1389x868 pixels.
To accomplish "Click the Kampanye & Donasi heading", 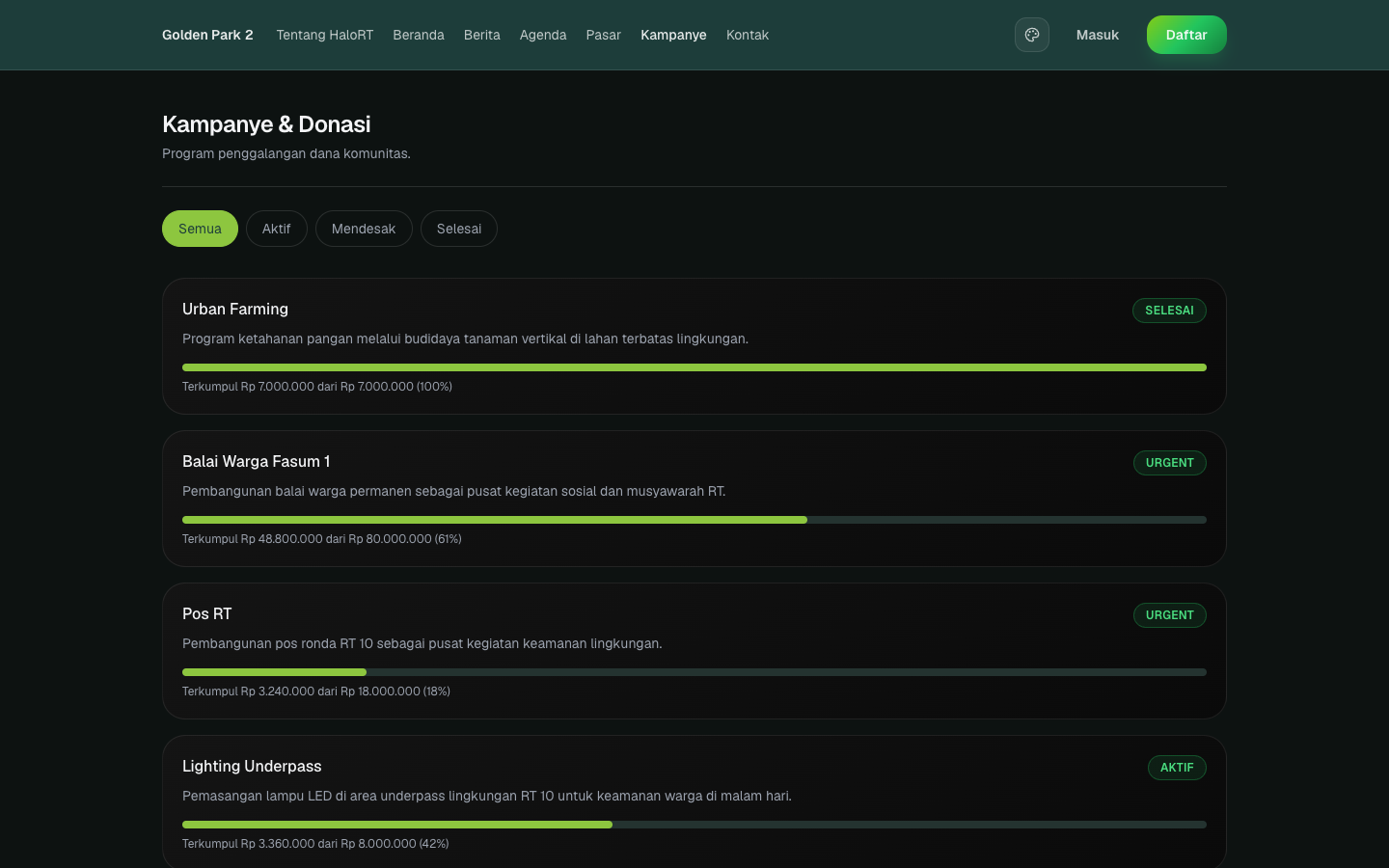I will tap(266, 124).
